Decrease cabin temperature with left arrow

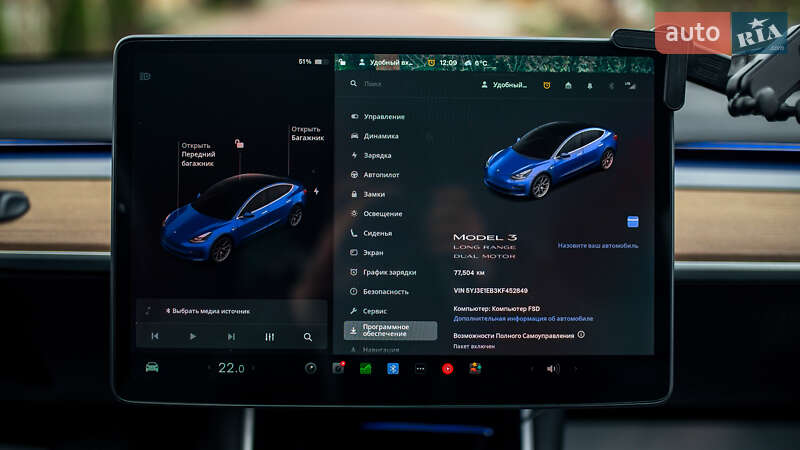click(209, 368)
